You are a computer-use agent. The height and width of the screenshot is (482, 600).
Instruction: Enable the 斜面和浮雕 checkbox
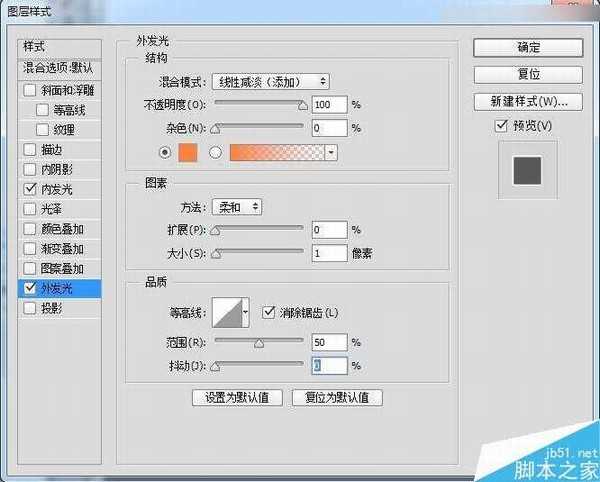pos(30,90)
